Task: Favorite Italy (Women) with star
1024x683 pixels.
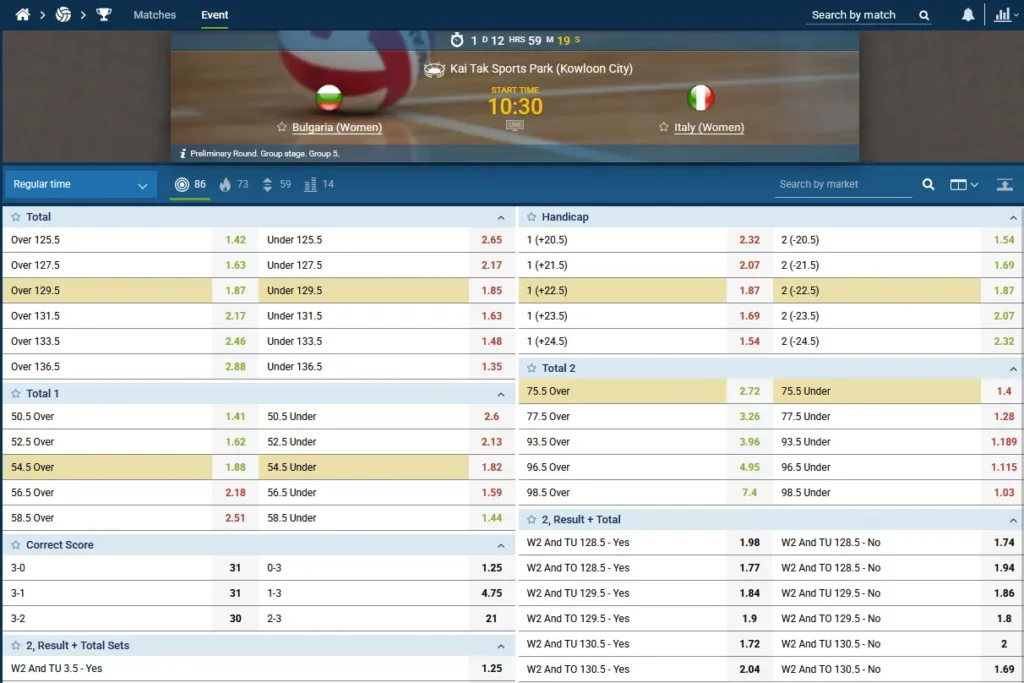Action: pos(664,128)
